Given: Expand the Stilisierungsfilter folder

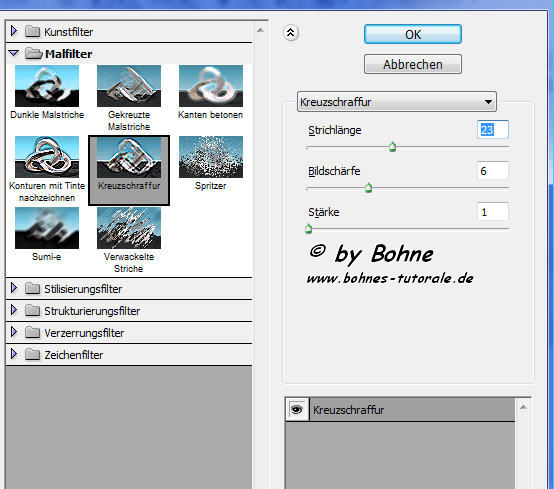Looking at the screenshot, I should [x=14, y=288].
